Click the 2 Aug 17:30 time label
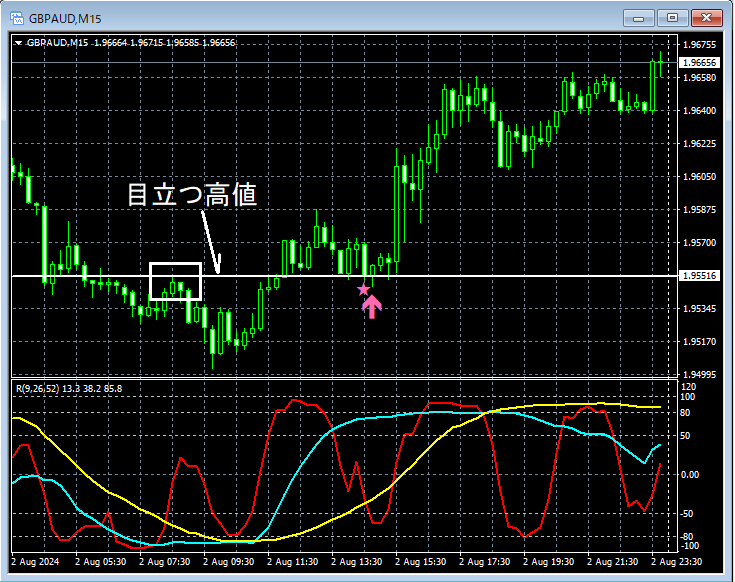 click(x=484, y=562)
